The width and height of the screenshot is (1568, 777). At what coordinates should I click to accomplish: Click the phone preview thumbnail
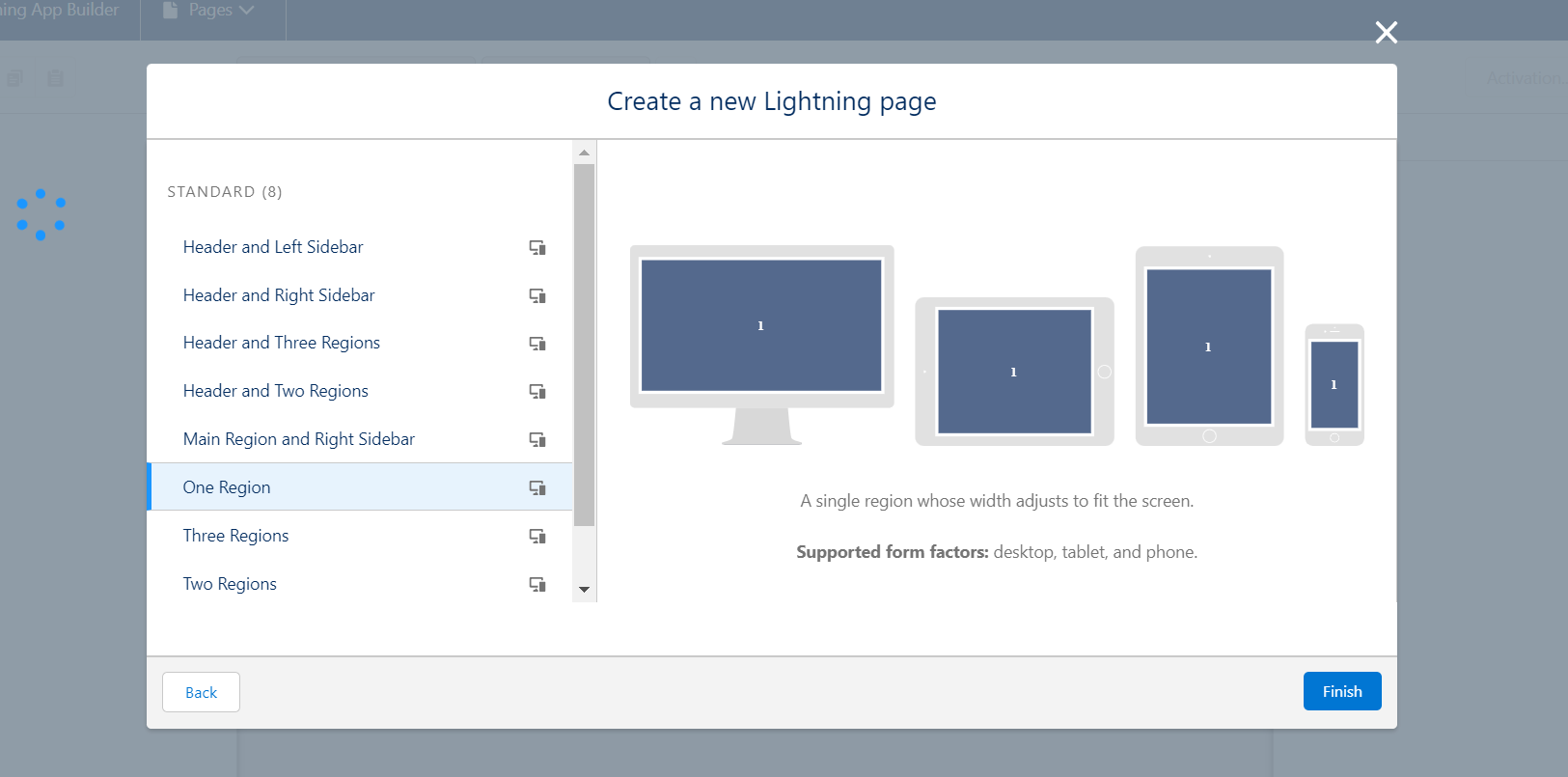click(1334, 384)
